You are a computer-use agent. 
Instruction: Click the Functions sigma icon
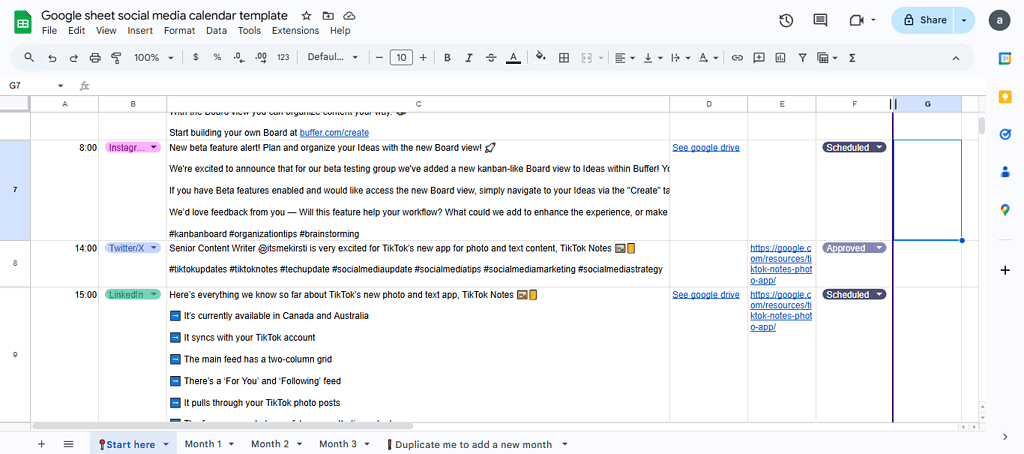pos(852,58)
